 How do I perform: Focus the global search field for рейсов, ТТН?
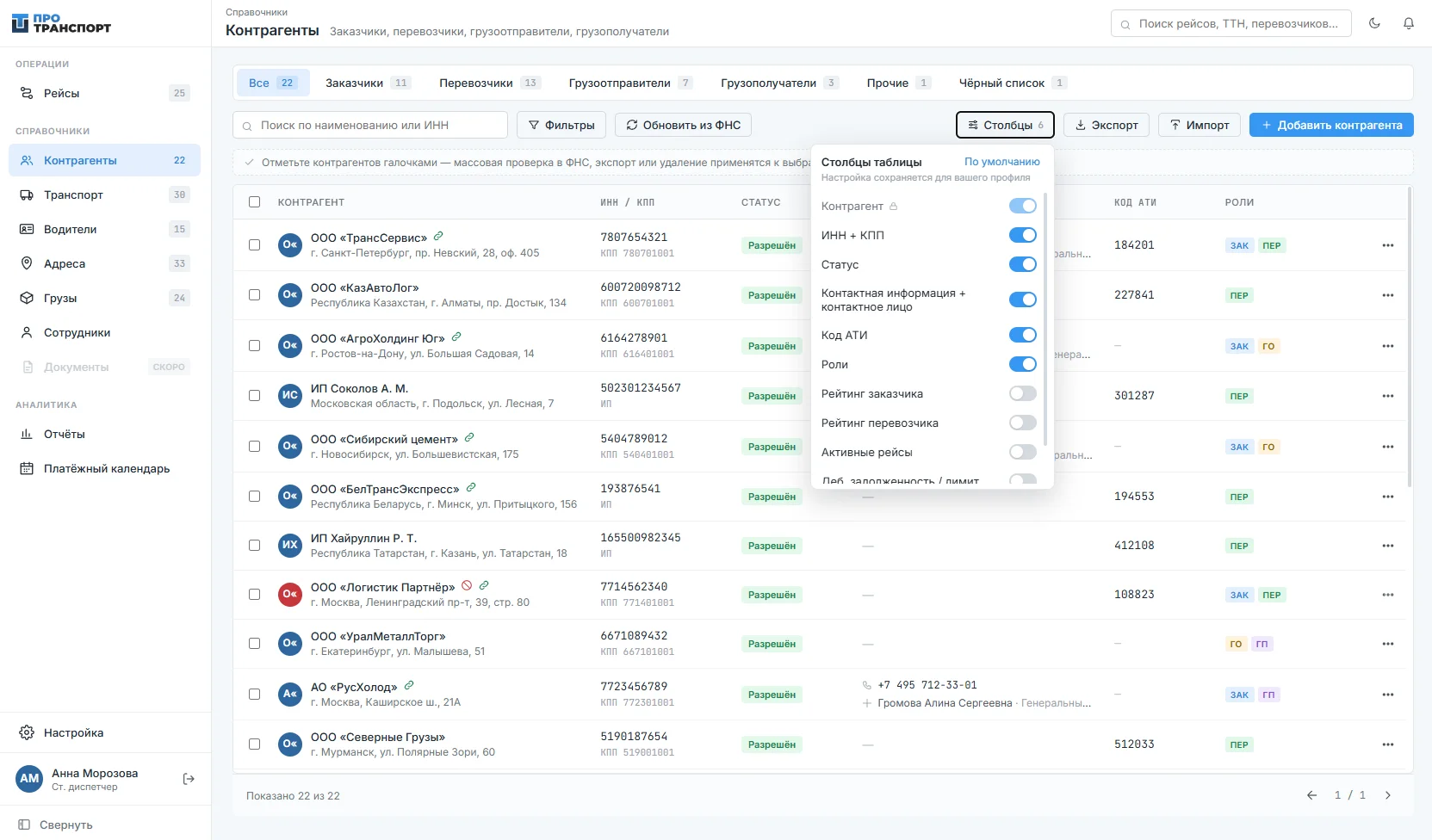pyautogui.click(x=1231, y=23)
